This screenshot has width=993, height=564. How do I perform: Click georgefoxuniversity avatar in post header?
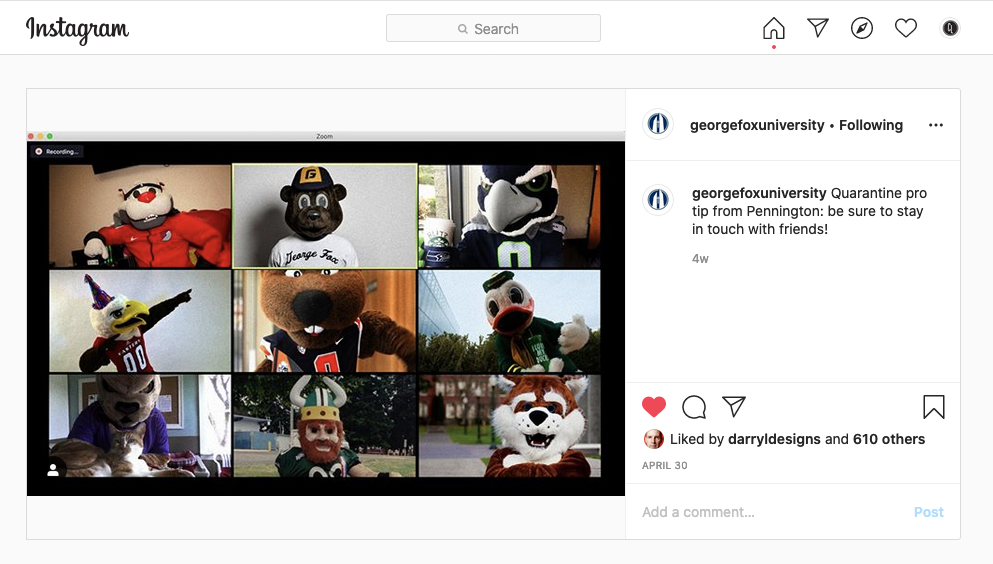pos(657,124)
